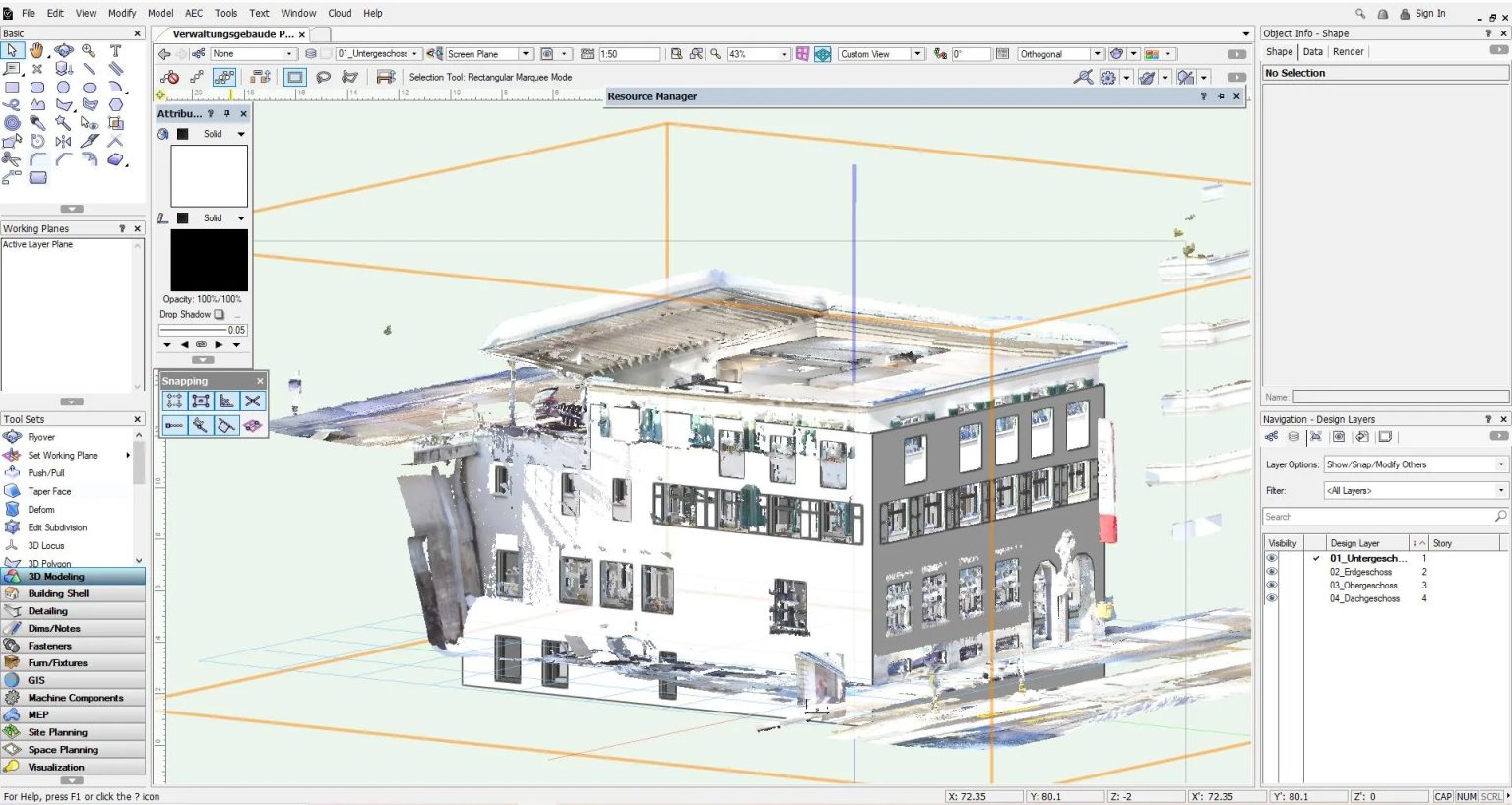Select the Pan tool in the Basic palette
The height and width of the screenshot is (805, 1512).
(37, 49)
